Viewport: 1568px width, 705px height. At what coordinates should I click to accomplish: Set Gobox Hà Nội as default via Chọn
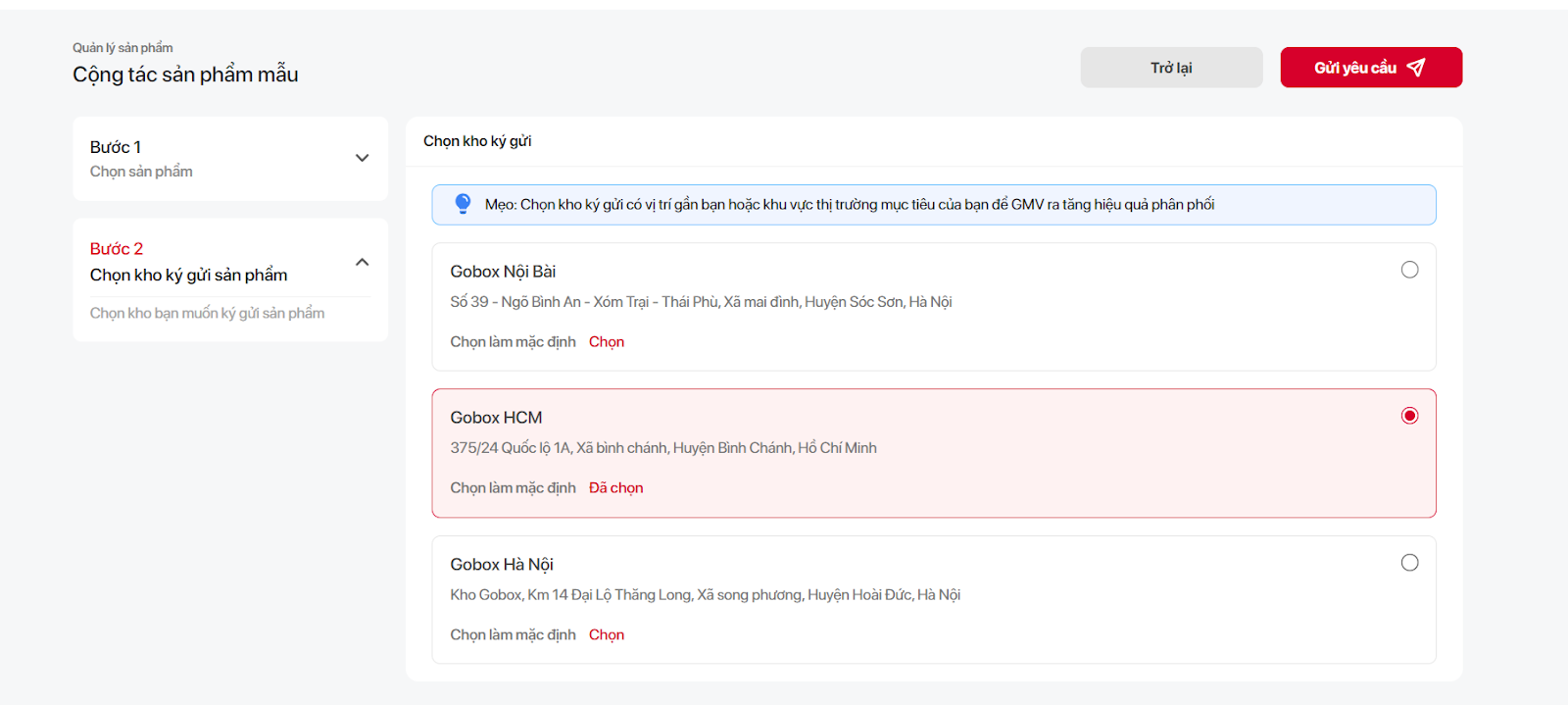pyautogui.click(x=607, y=635)
